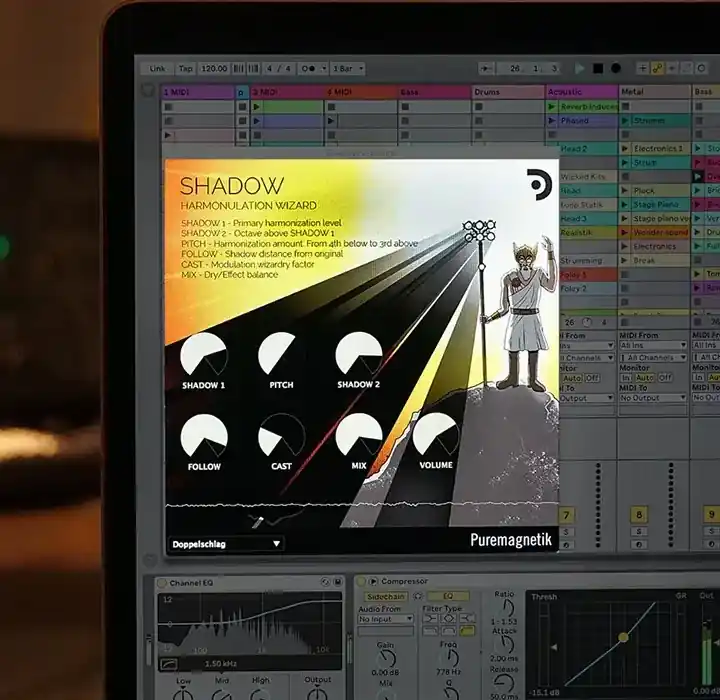This screenshot has width=720, height=700.
Task: Click the Channel EQ hot-swap preset icon
Action: 326,582
